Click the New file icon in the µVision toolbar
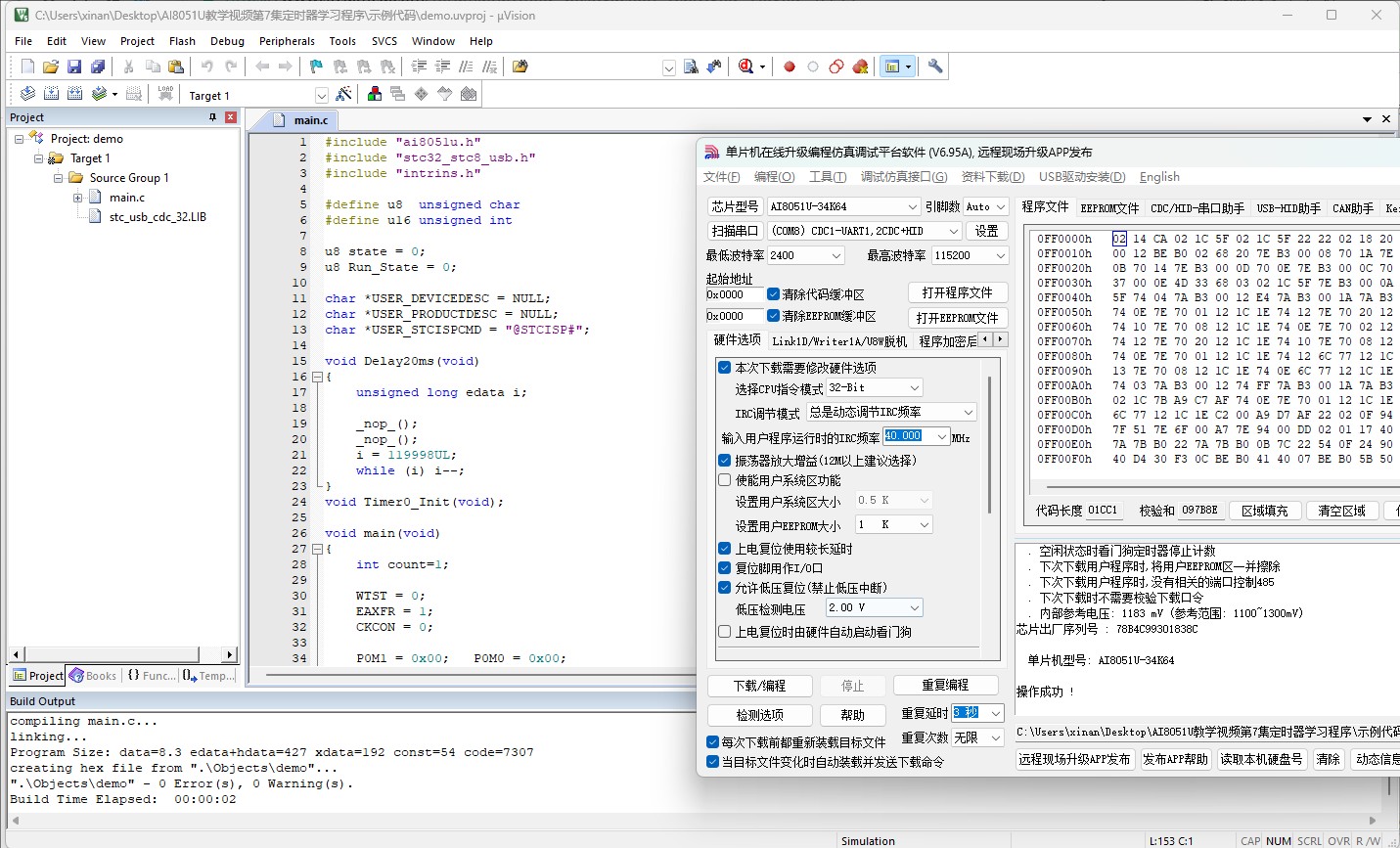The image size is (1400, 848). click(x=27, y=67)
